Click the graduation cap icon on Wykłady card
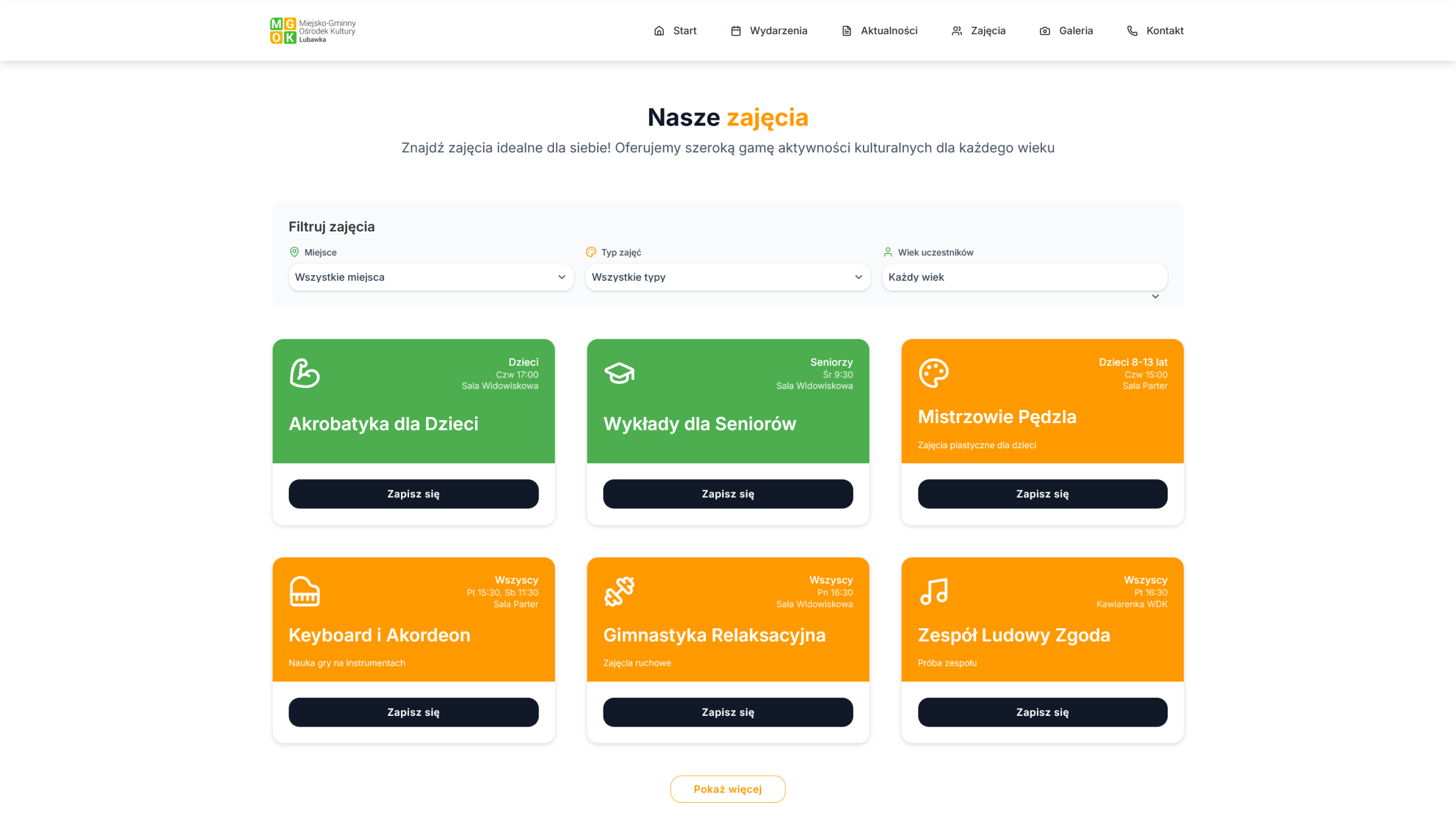The height and width of the screenshot is (825, 1456). 619,373
